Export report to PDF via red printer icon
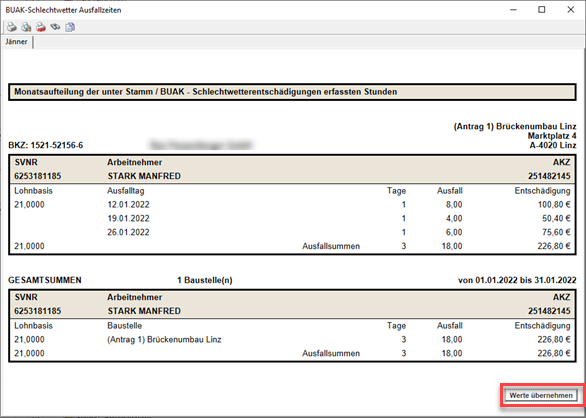Image resolution: width=586 pixels, height=418 pixels. point(41,27)
